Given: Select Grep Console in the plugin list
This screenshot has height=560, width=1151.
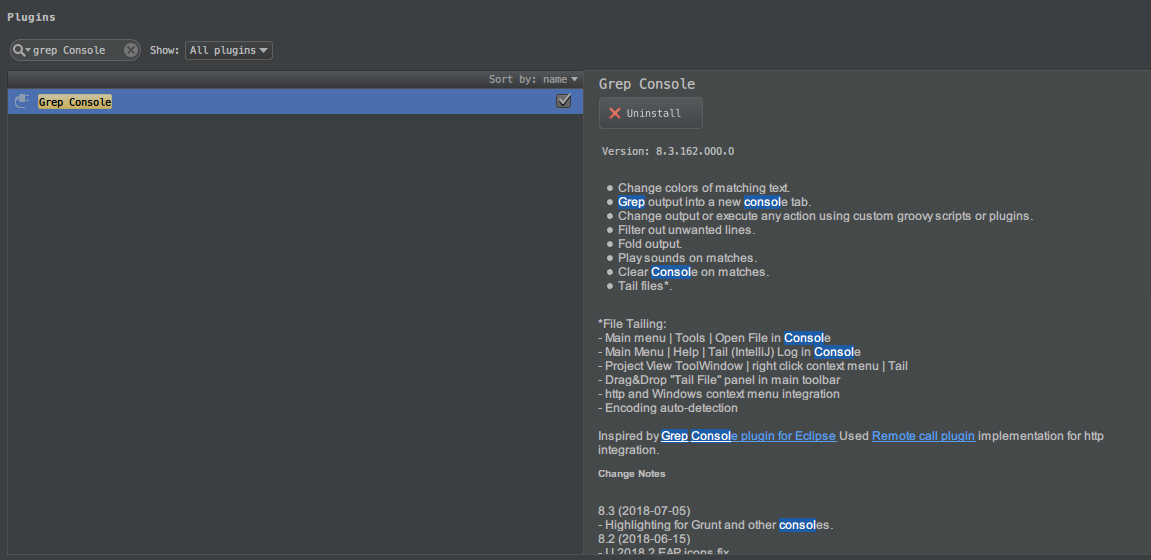Looking at the screenshot, I should pyautogui.click(x=75, y=102).
